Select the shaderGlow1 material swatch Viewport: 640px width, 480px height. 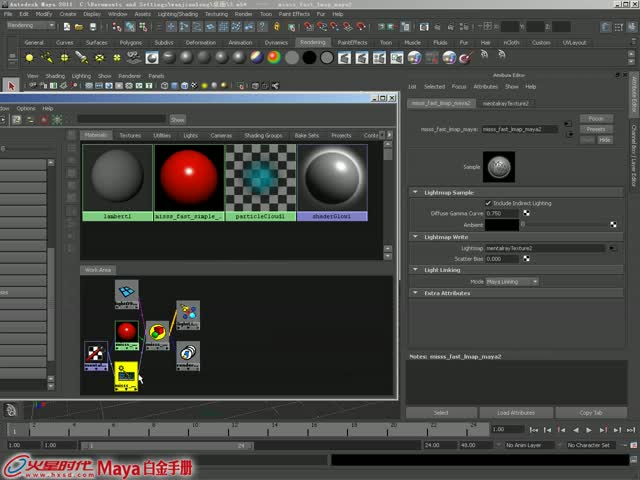tap(332, 178)
